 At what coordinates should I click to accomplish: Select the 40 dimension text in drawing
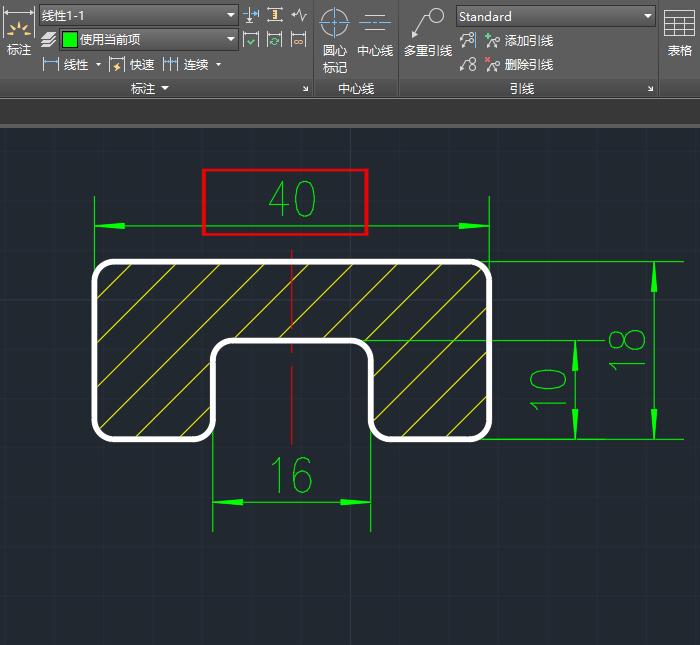point(291,200)
